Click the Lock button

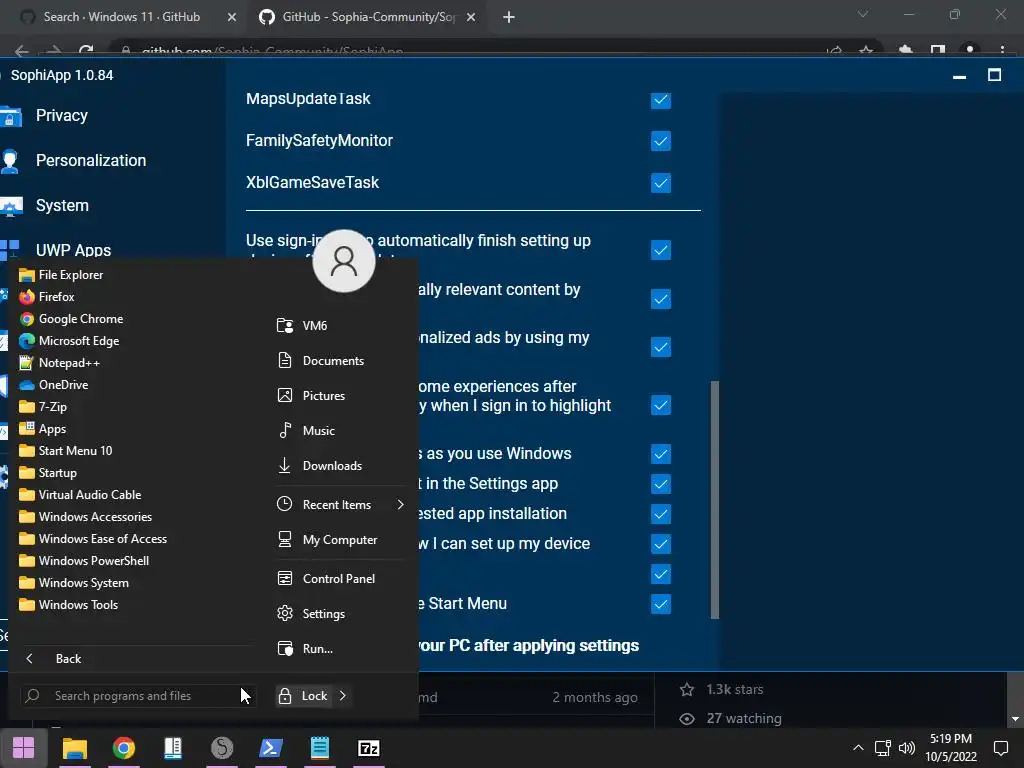coord(303,696)
